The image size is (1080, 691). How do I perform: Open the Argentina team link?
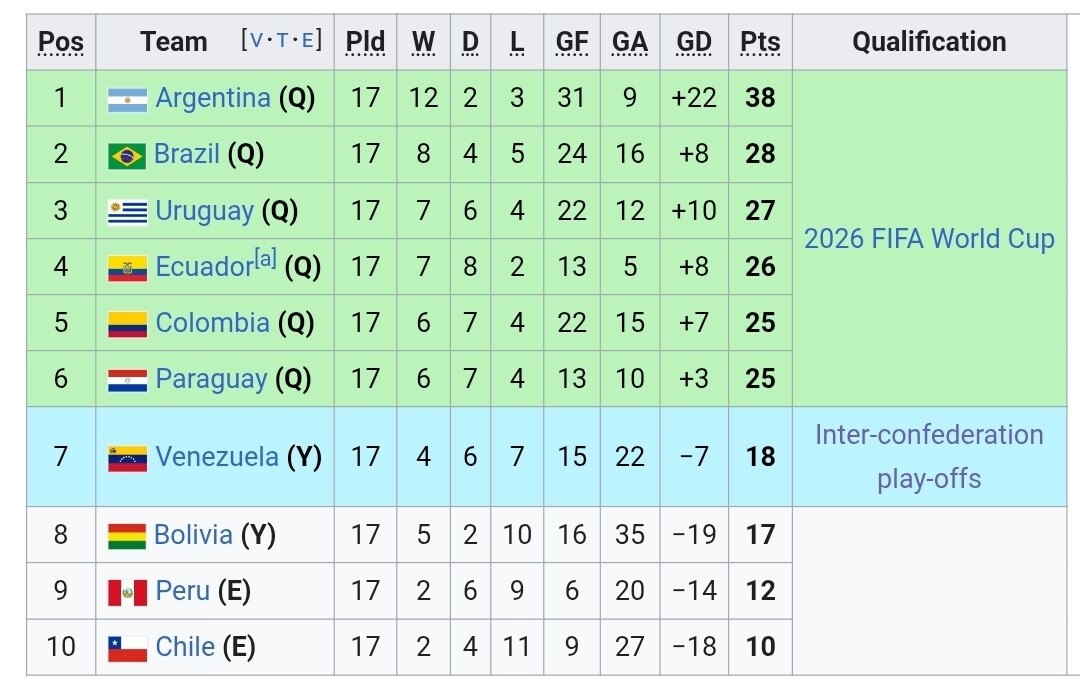[x=213, y=98]
